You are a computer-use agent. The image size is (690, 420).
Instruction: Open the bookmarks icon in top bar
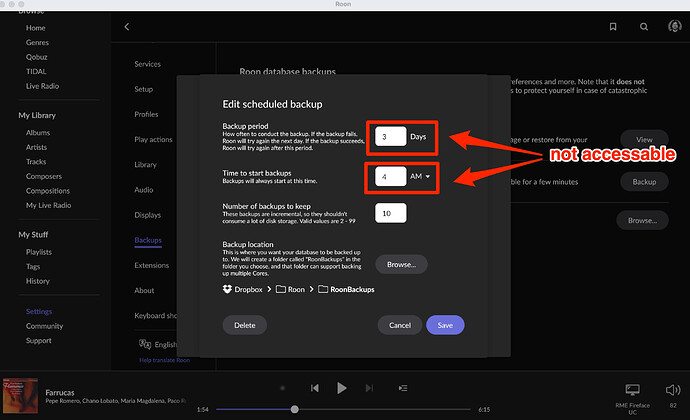coord(613,27)
